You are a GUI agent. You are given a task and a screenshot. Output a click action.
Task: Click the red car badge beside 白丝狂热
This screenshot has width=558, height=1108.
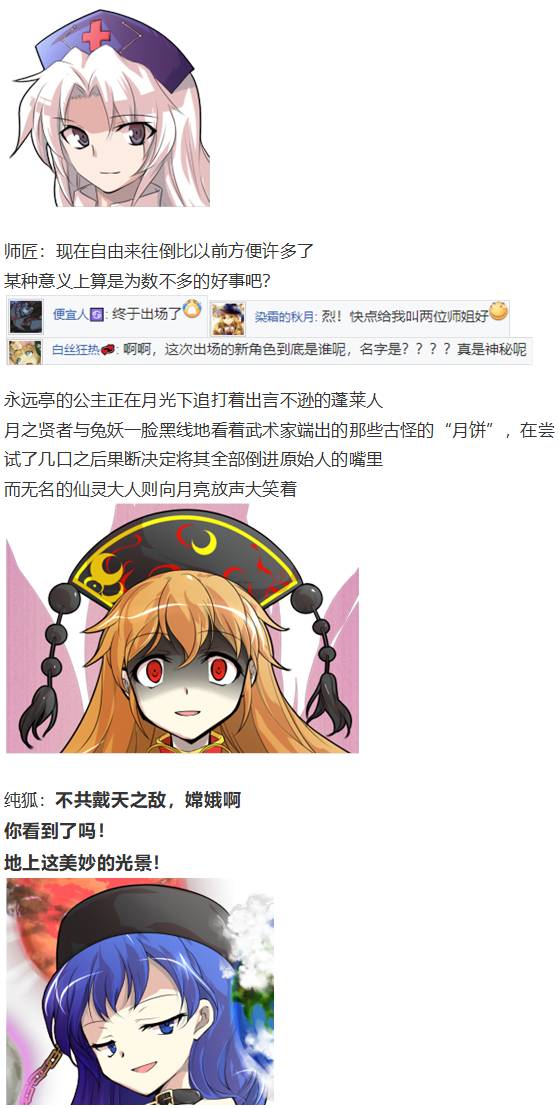[x=108, y=350]
